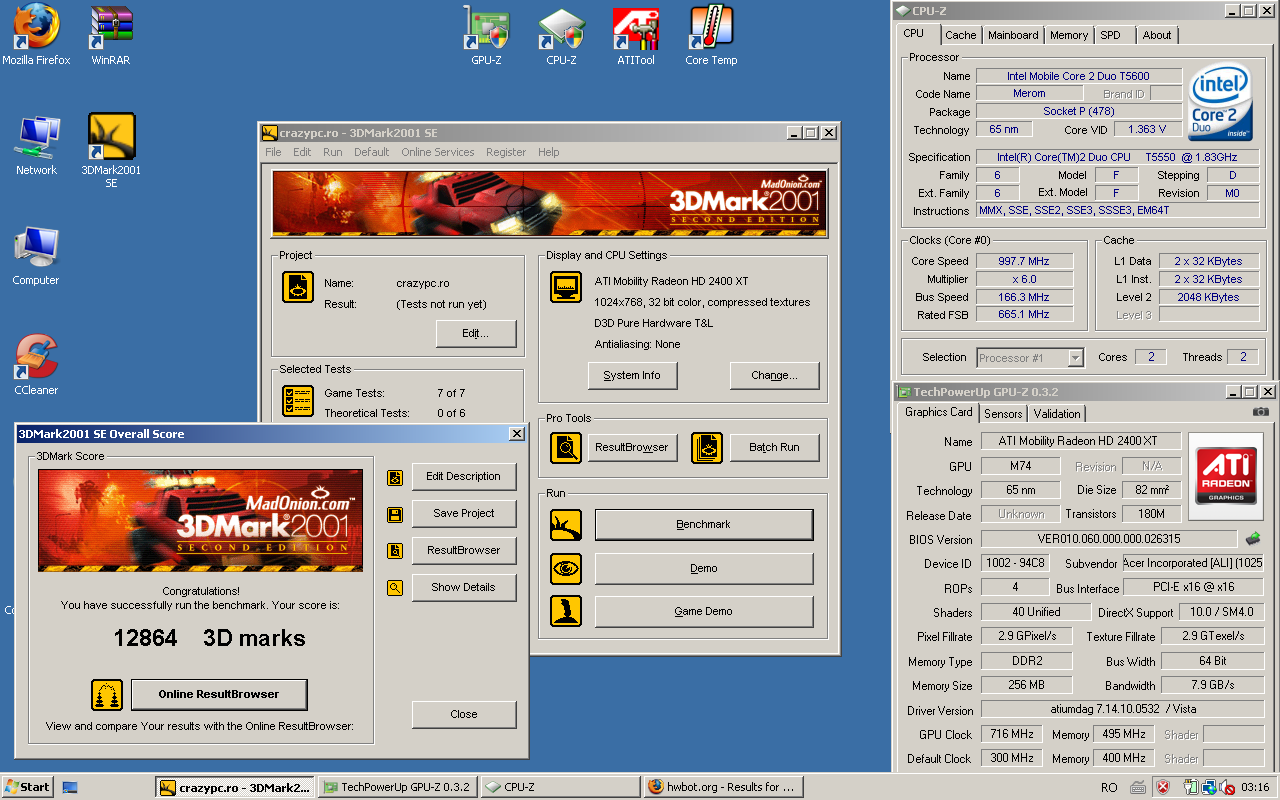Click the magnifier icon beside Show Details

(395, 588)
